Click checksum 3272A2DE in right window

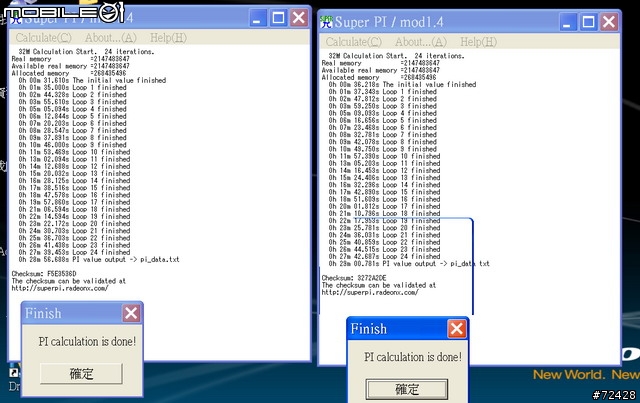tap(371, 278)
